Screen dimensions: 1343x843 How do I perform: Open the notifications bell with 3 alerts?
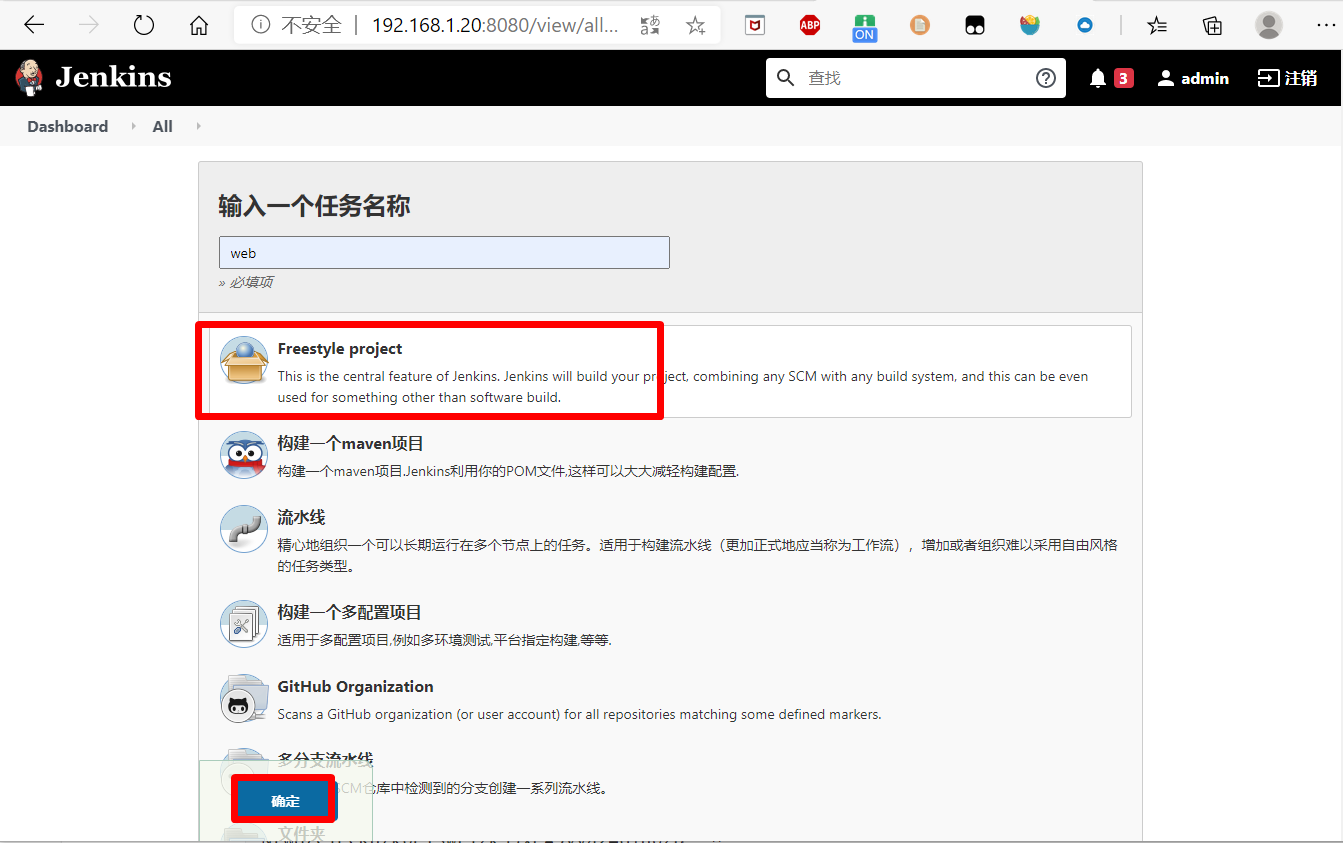pos(1110,78)
